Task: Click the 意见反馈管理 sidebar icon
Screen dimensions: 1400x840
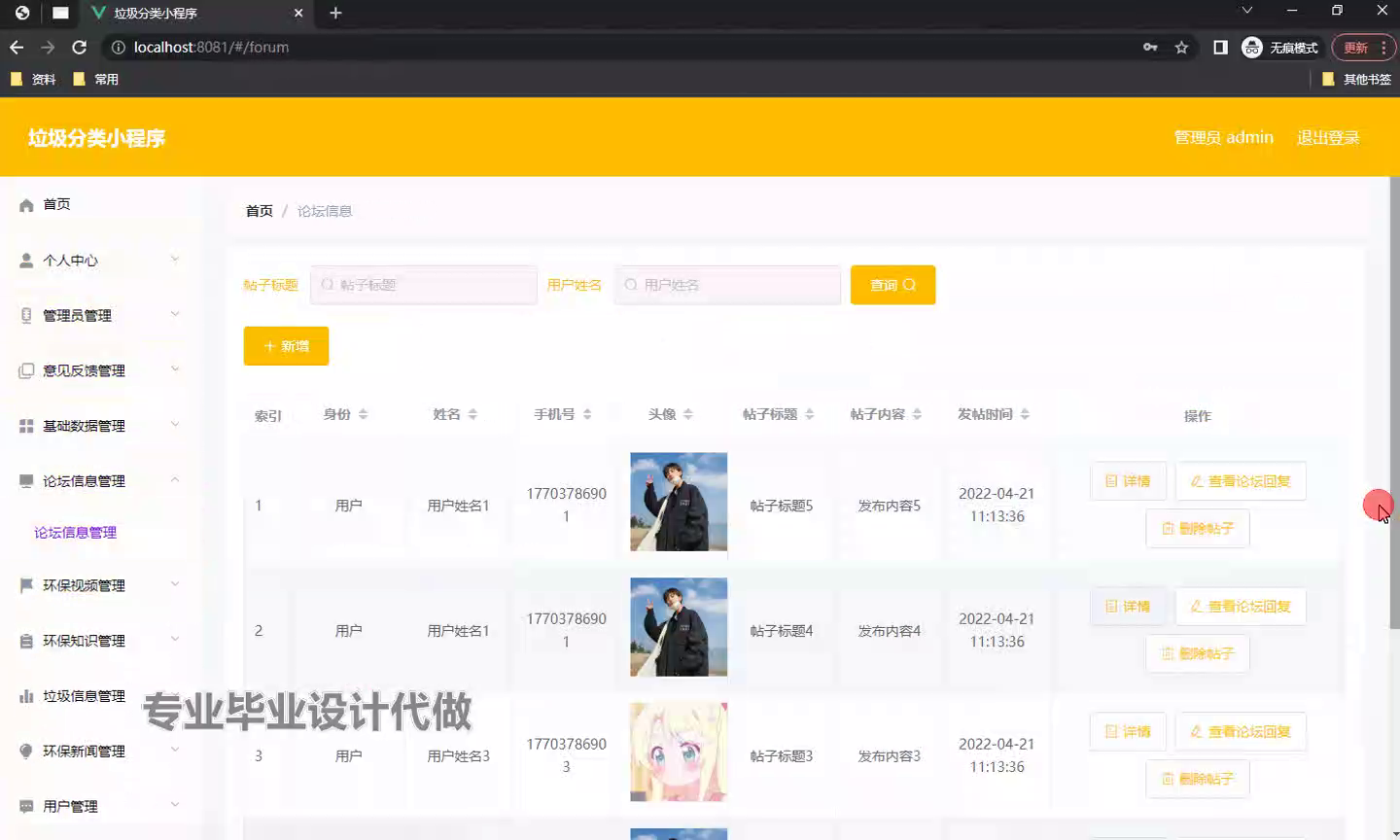Action: (x=26, y=370)
